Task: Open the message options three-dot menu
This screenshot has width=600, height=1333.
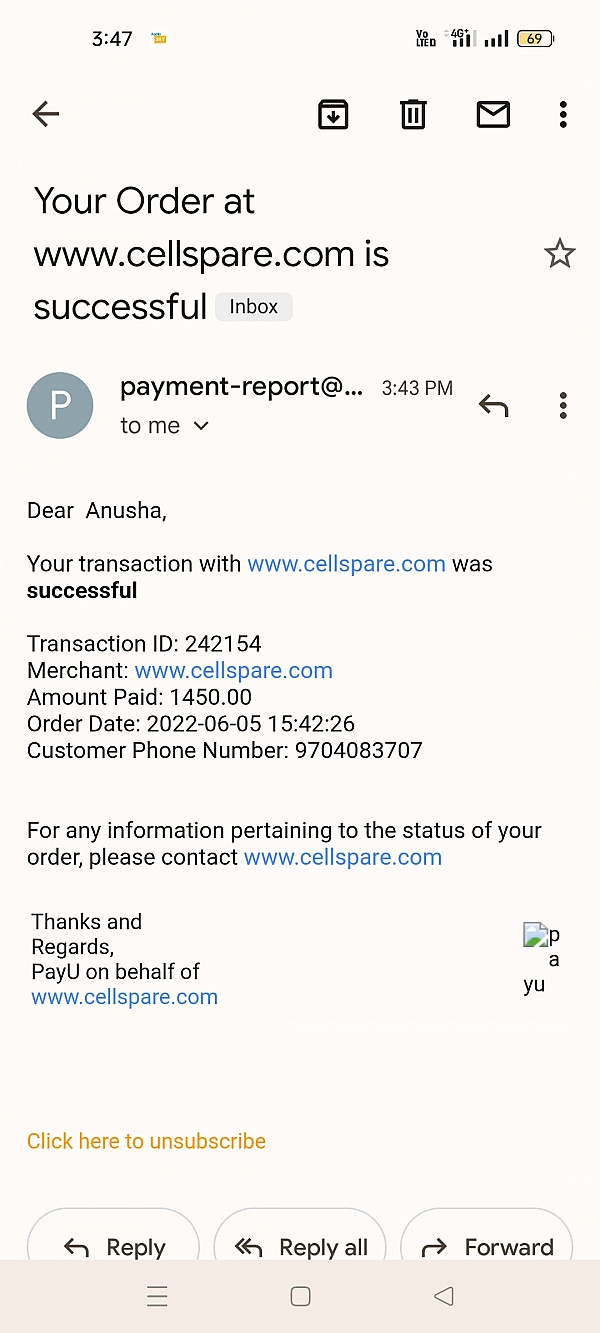Action: point(563,405)
